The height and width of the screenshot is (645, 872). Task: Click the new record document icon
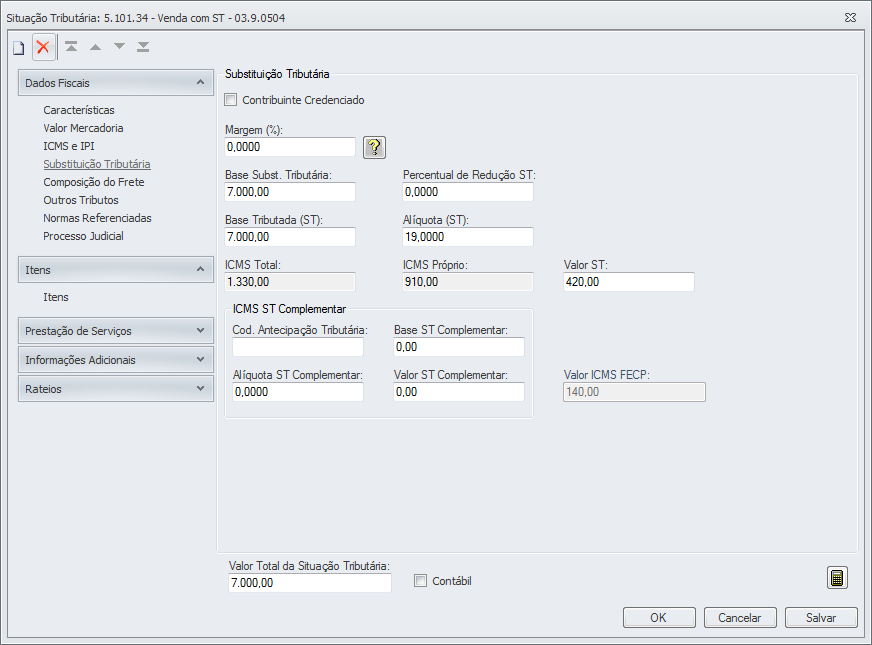pyautogui.click(x=18, y=47)
